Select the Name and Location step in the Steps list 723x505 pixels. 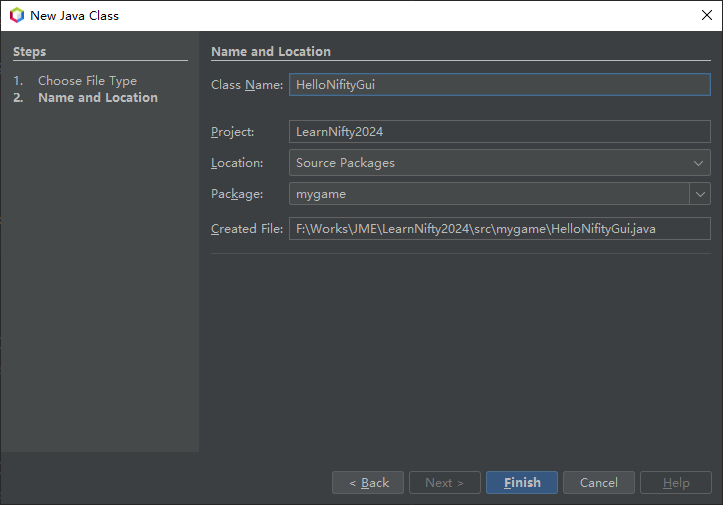(97, 98)
